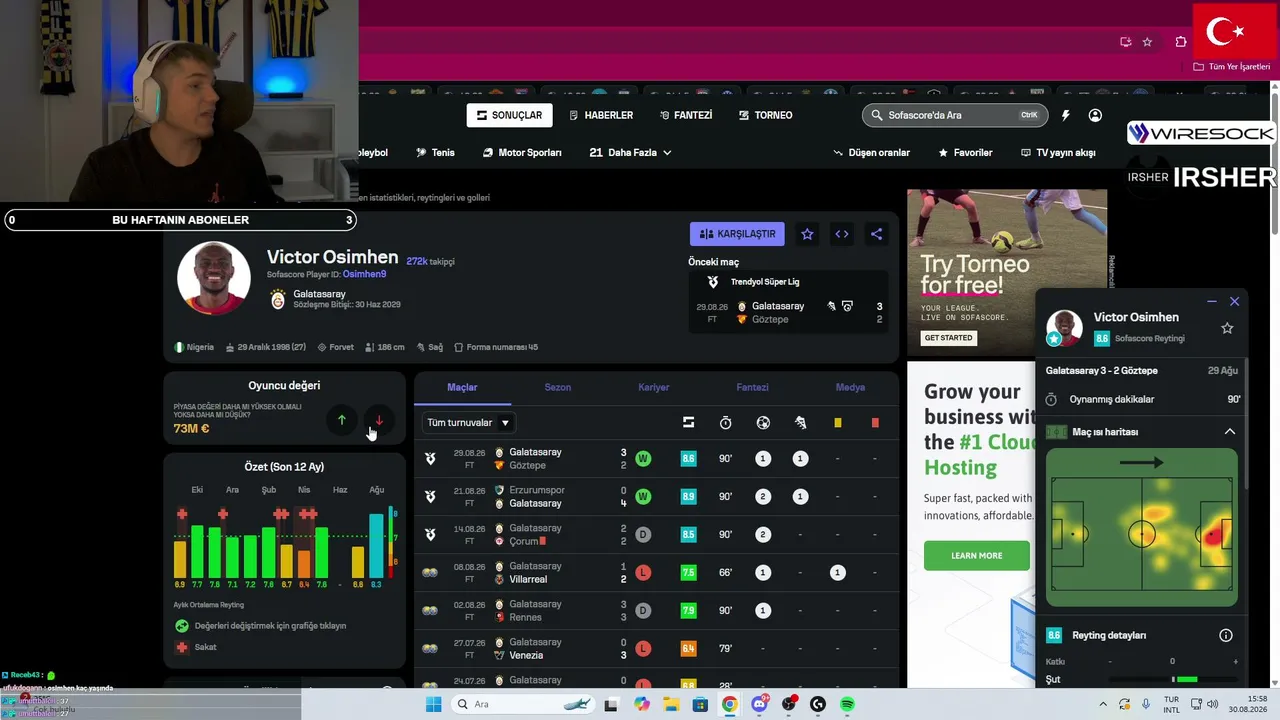Viewport: 1280px width, 720px height.
Task: Open Google Chrome from the taskbar
Action: click(730, 704)
